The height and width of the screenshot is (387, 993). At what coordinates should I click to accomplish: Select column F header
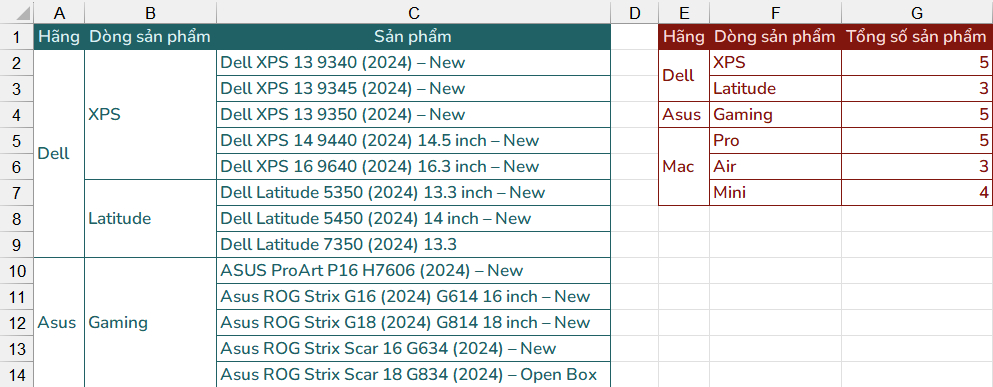coord(776,12)
